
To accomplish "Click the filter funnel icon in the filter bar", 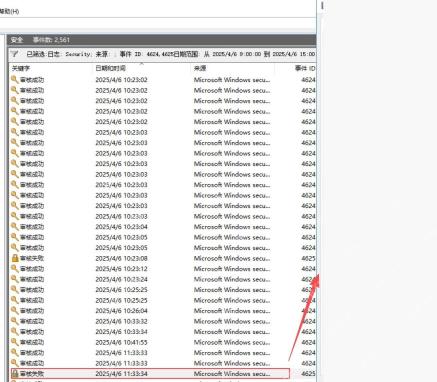I will click(14, 54).
